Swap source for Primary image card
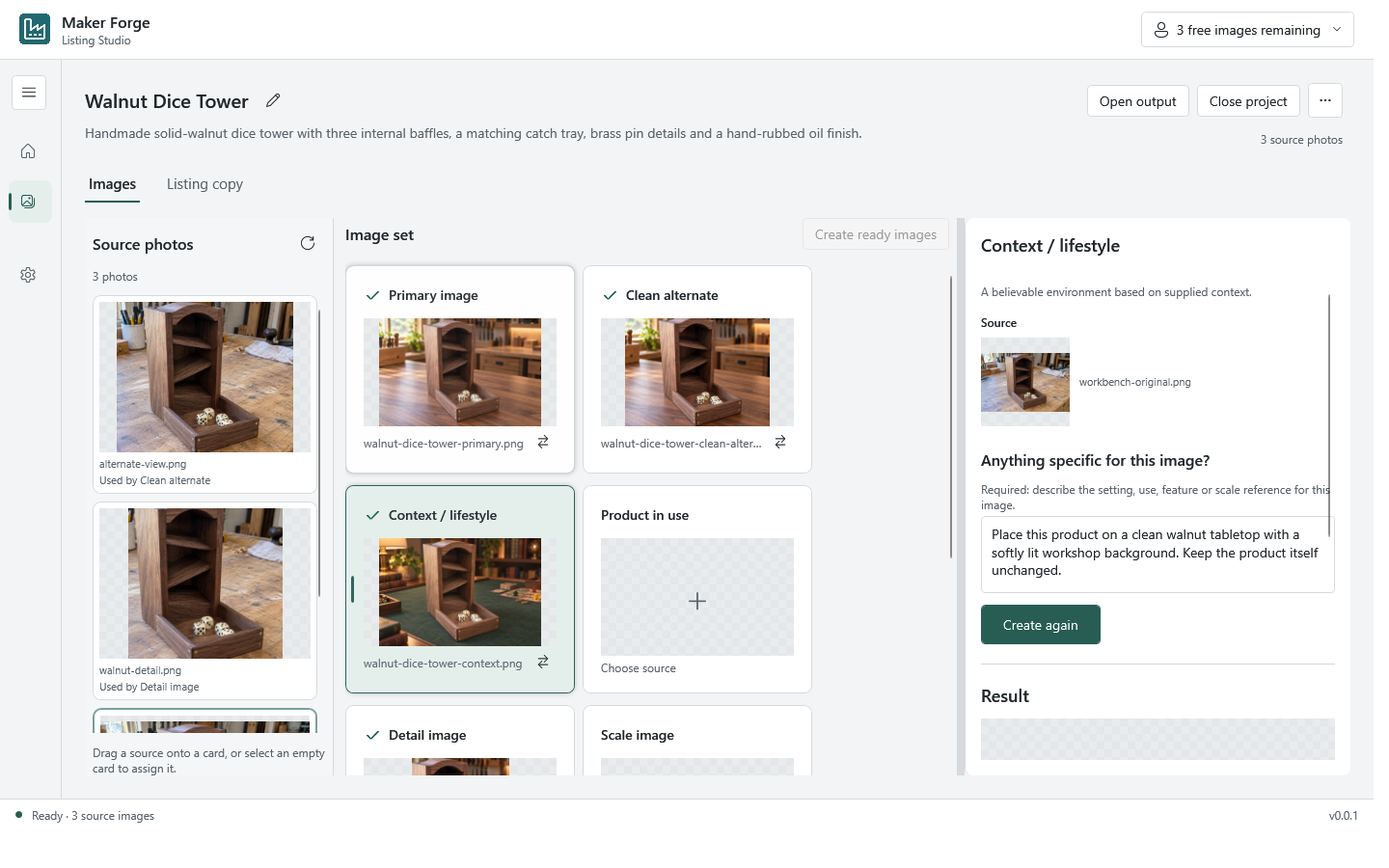This screenshot has width=1389, height=868. 543,442
